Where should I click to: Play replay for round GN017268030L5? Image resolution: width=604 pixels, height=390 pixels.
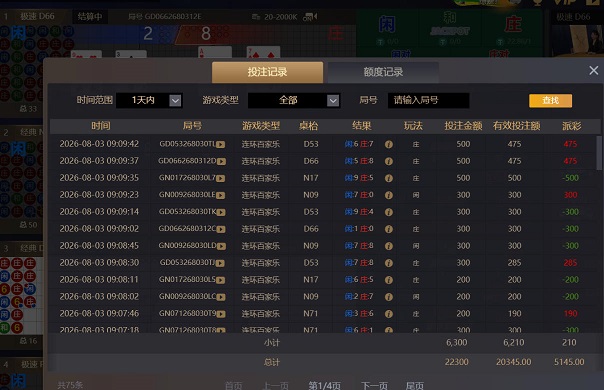[221, 280]
